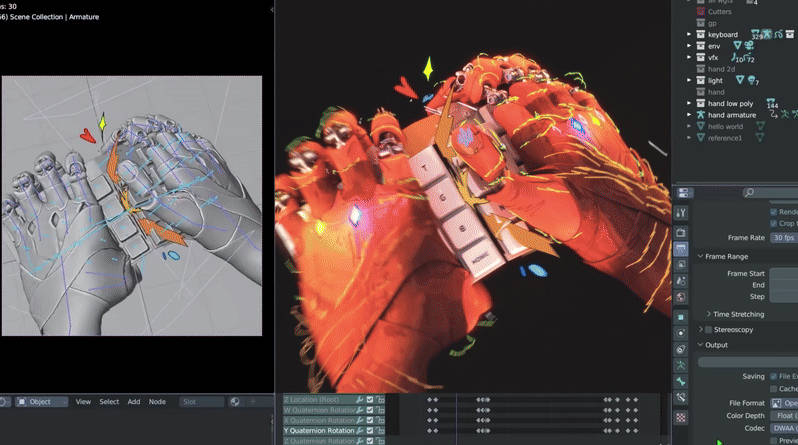Click the Frame Start field
798x445 pixels.
(784, 273)
